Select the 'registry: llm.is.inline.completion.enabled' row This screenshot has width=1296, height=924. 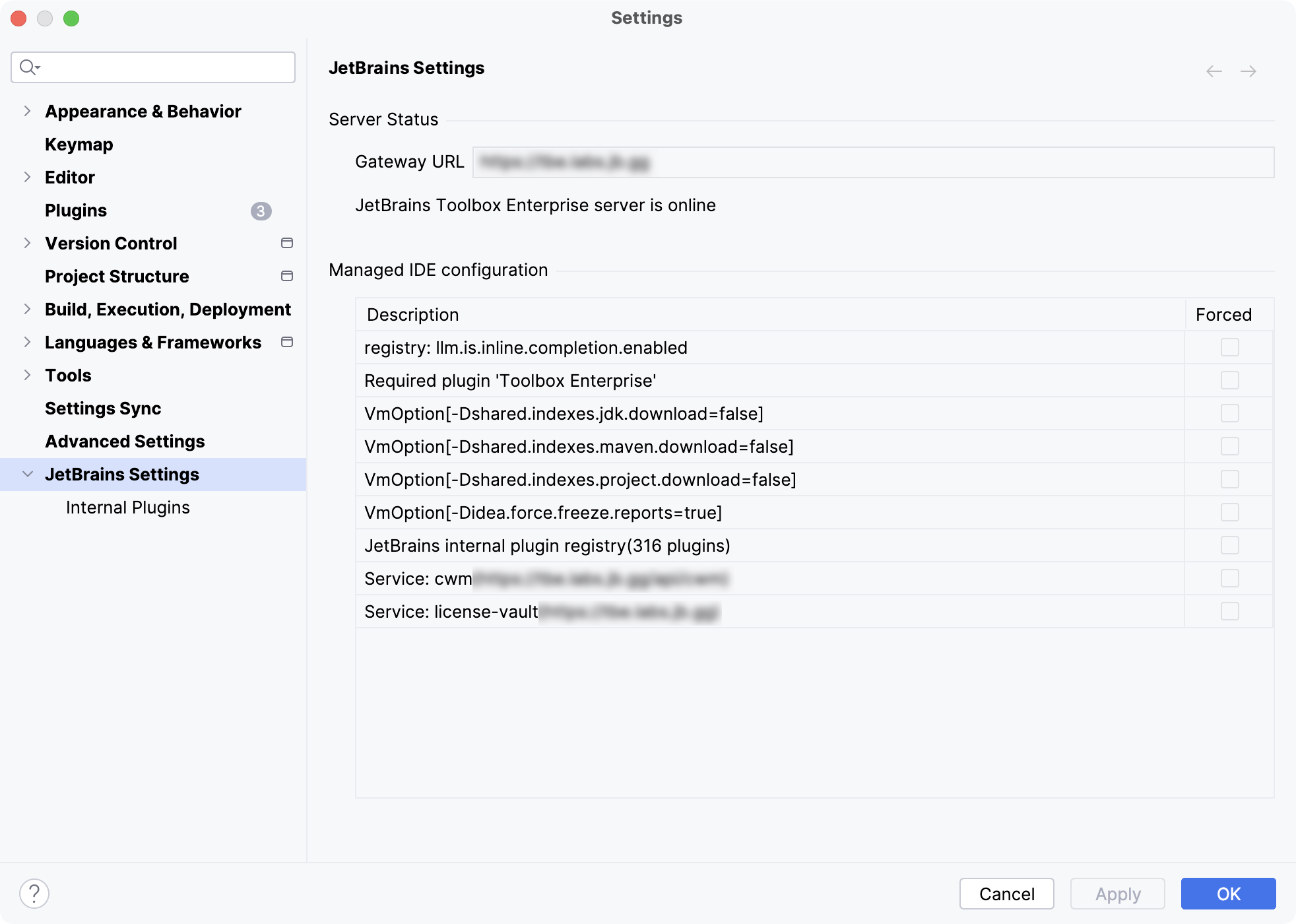pyautogui.click(x=814, y=347)
